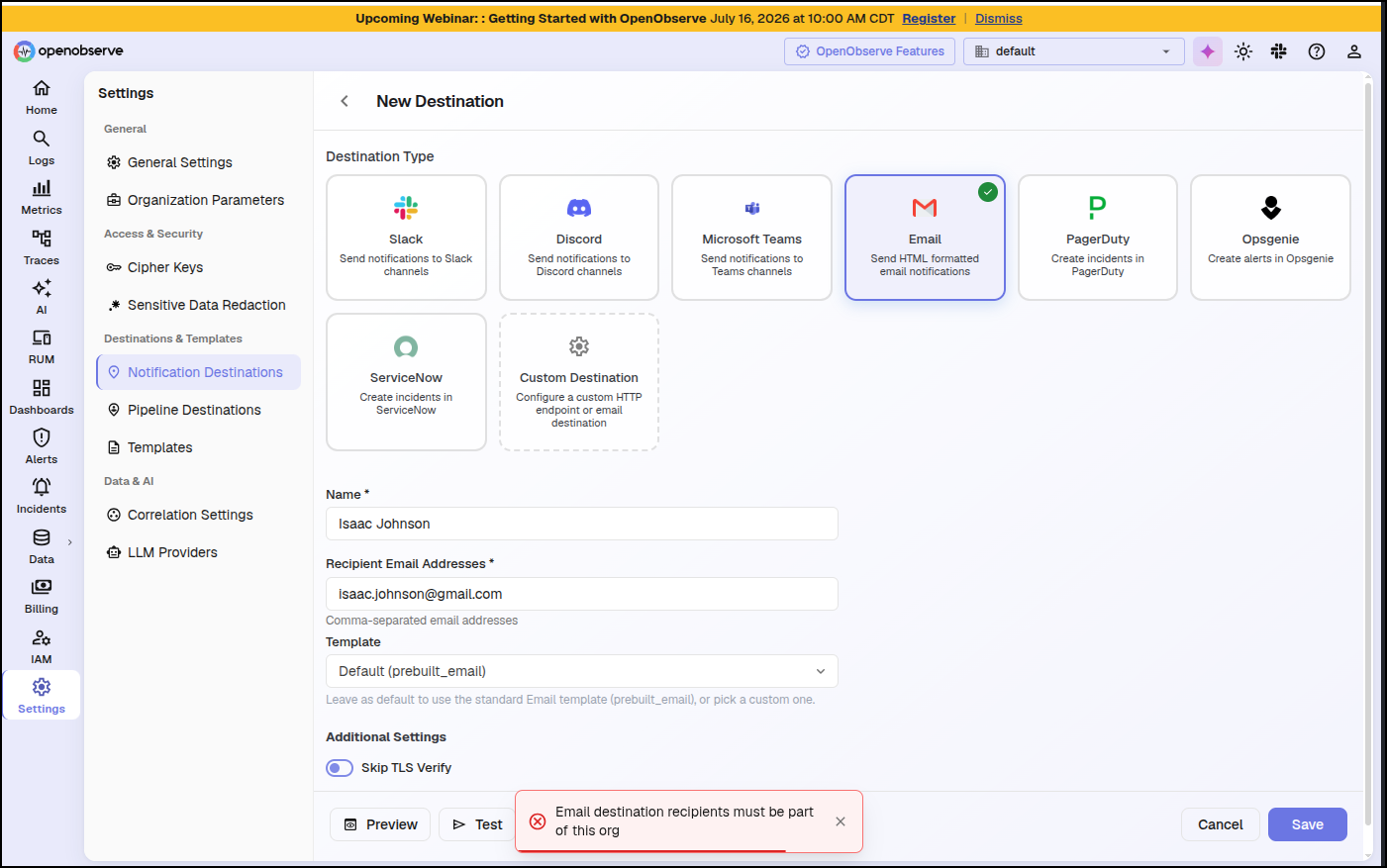Image resolution: width=1387 pixels, height=868 pixels.
Task: Close the email recipients error toast
Action: [841, 821]
